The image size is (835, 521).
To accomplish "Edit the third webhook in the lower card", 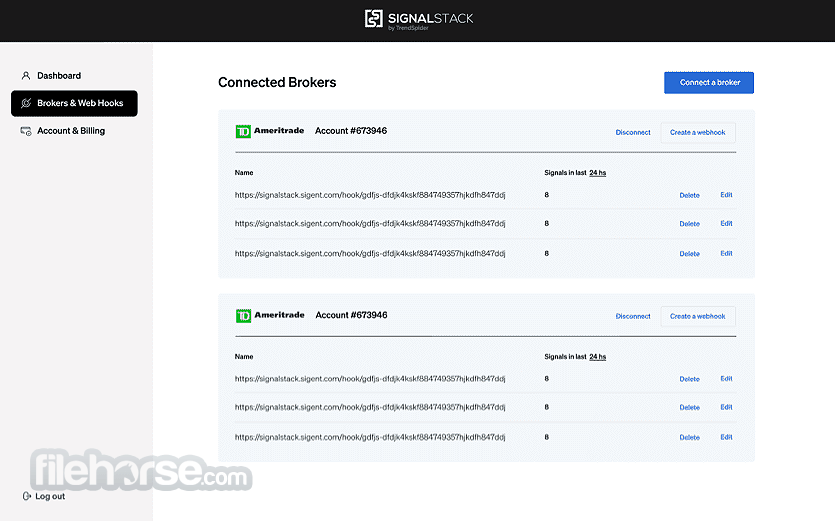I will click(x=726, y=437).
